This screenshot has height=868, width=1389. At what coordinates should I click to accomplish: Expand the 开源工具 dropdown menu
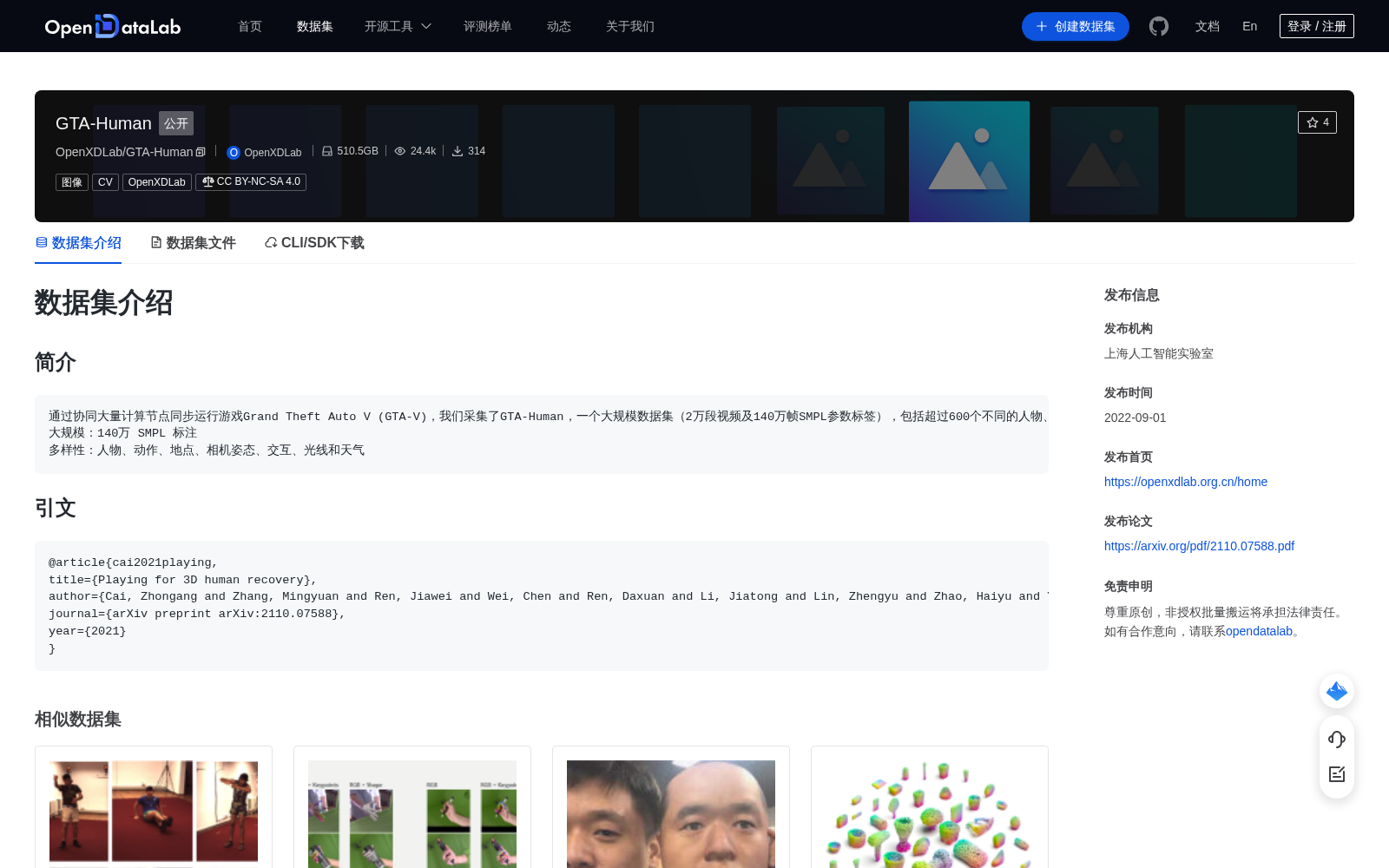point(398,26)
